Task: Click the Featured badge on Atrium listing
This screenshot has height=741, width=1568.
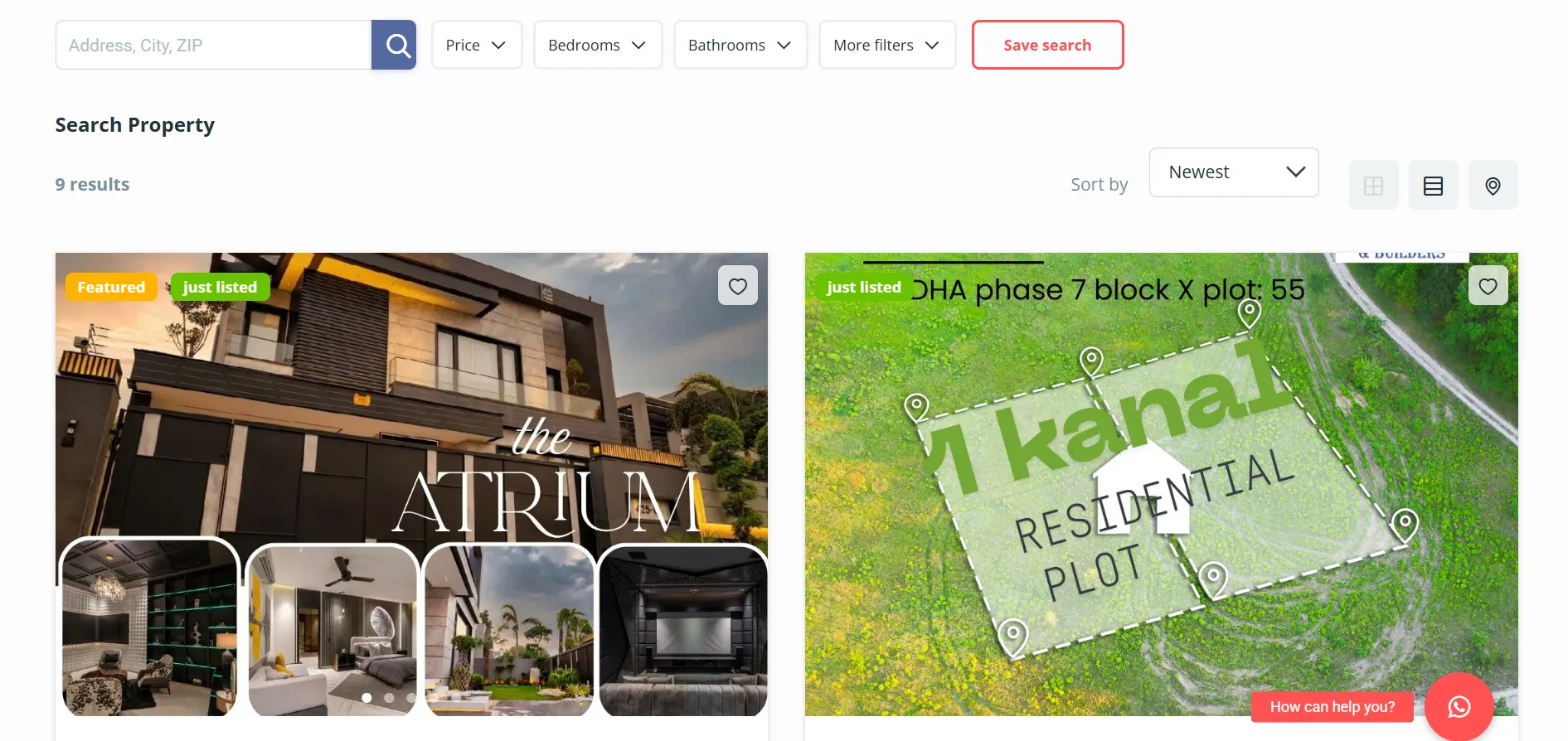Action: coord(111,287)
